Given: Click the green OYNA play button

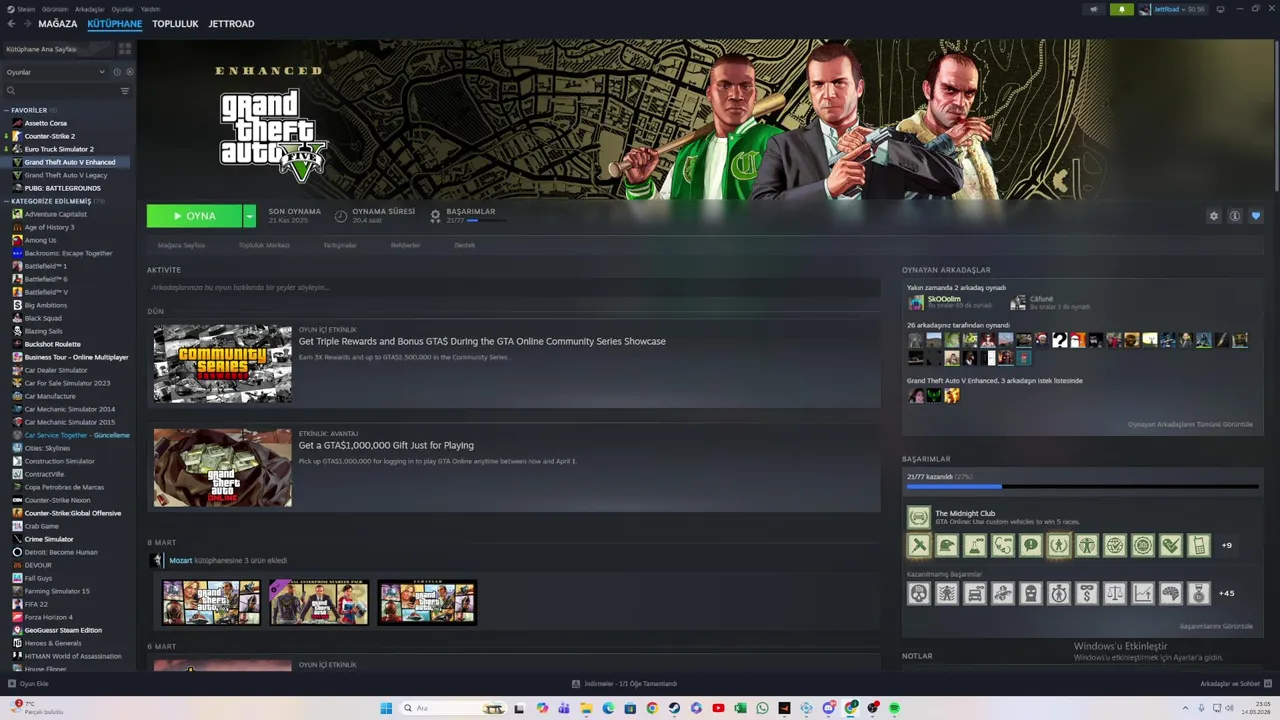Looking at the screenshot, I should pyautogui.click(x=194, y=216).
